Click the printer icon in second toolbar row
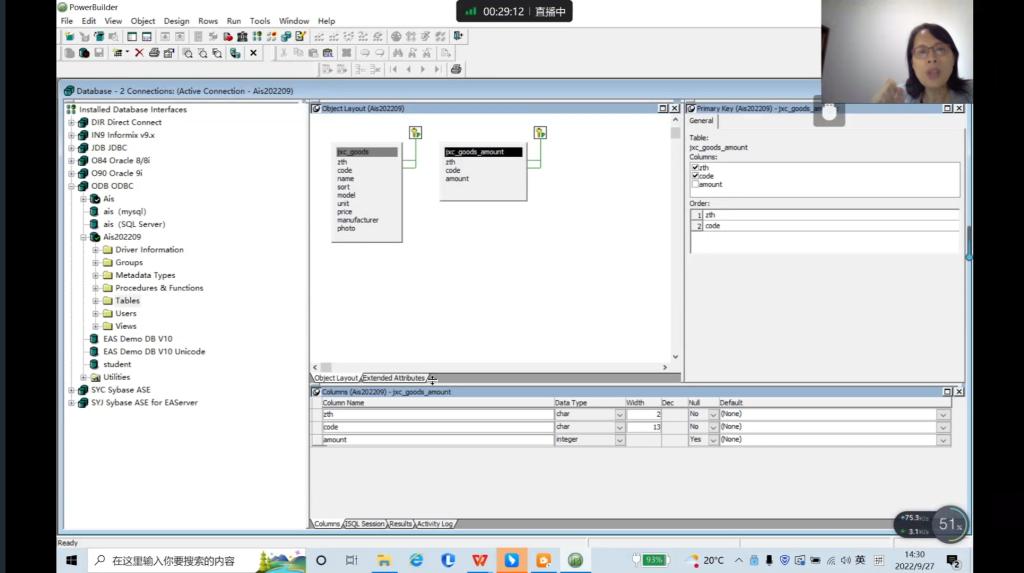This screenshot has width=1024, height=573. tap(154, 53)
